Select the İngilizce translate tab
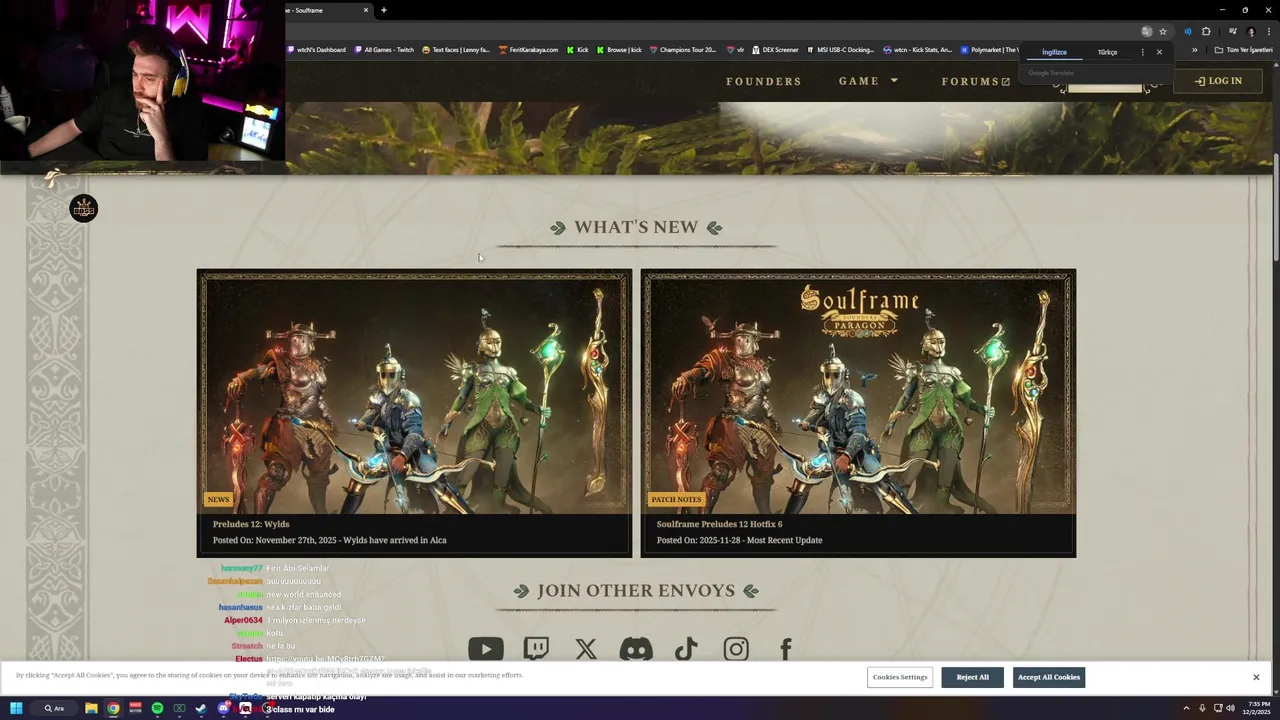1280x720 pixels. click(x=1054, y=52)
